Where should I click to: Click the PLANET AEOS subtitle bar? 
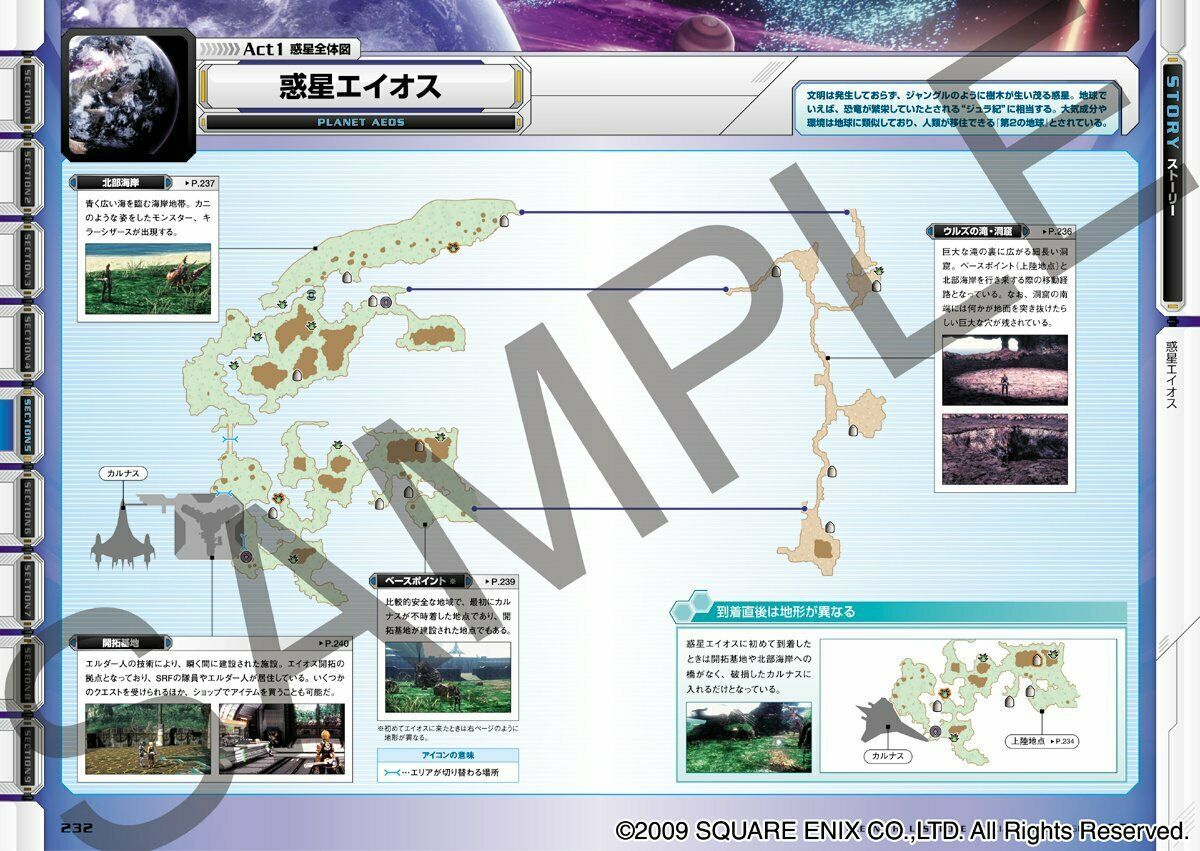point(359,122)
